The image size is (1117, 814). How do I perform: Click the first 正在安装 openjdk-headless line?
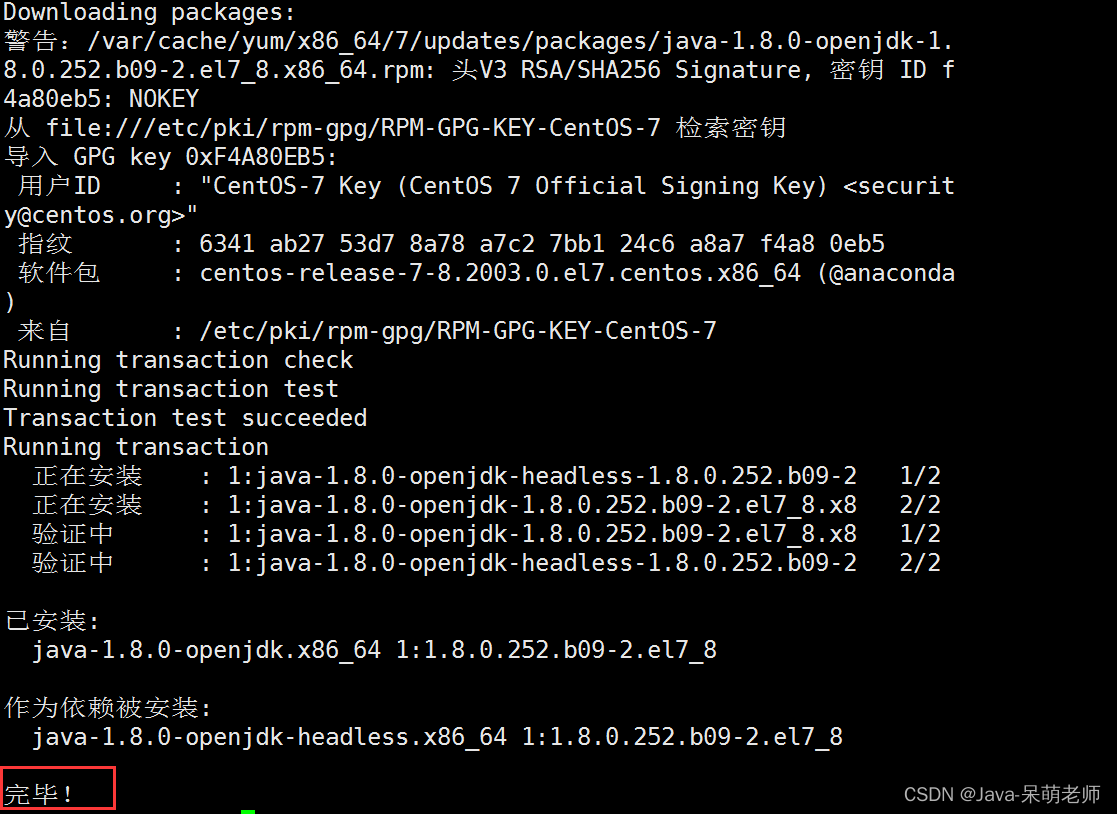click(x=485, y=476)
